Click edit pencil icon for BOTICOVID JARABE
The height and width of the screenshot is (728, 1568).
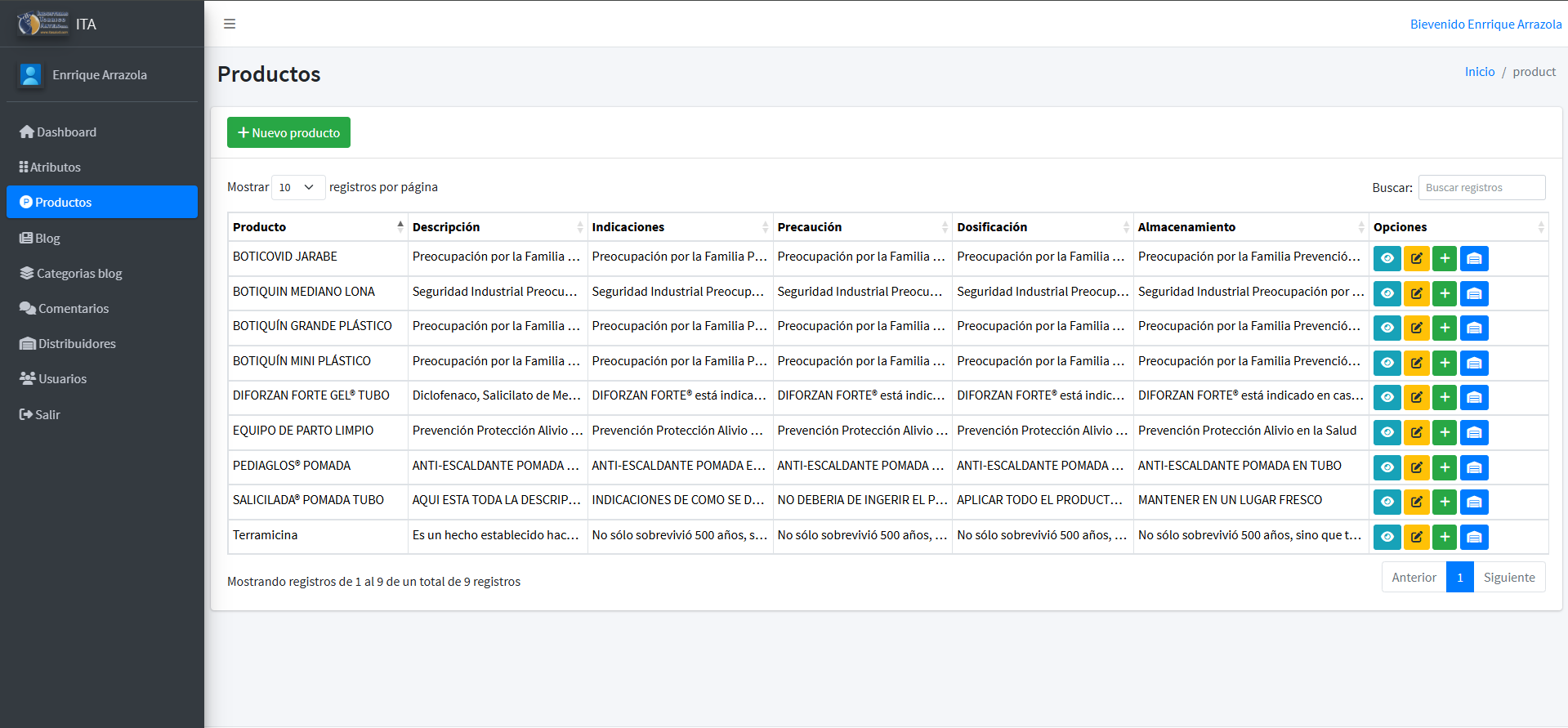tap(1416, 258)
